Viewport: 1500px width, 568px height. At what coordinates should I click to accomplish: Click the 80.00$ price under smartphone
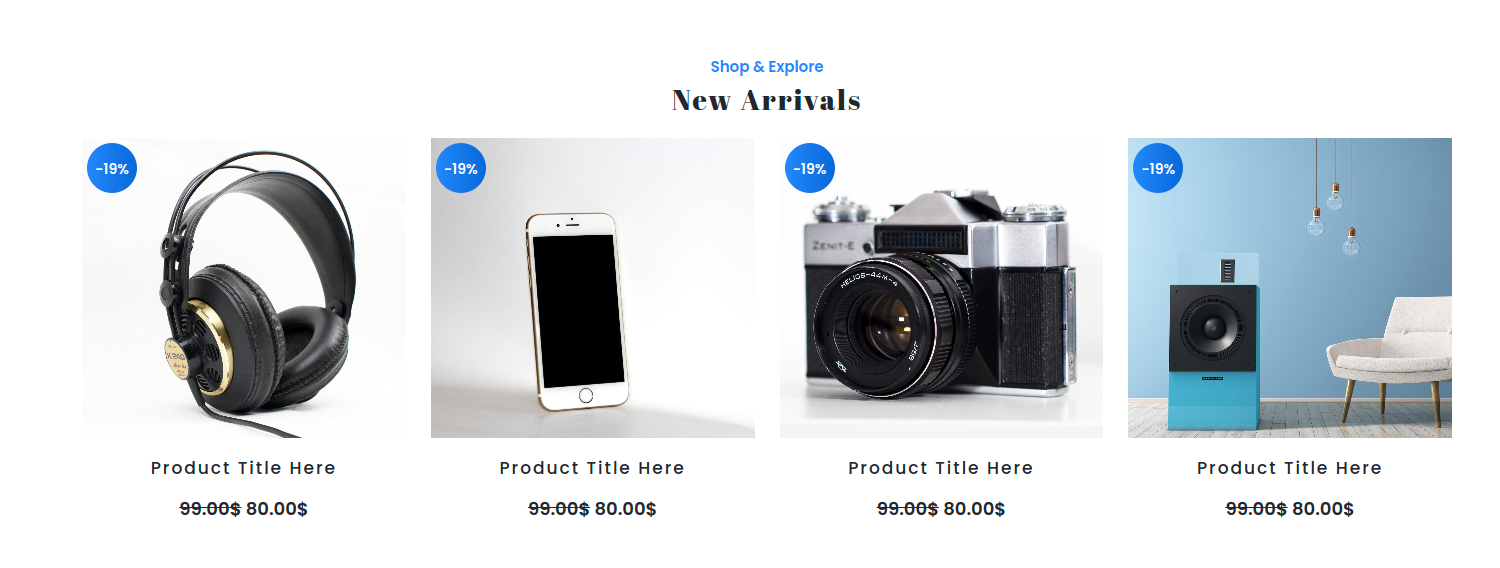click(626, 509)
